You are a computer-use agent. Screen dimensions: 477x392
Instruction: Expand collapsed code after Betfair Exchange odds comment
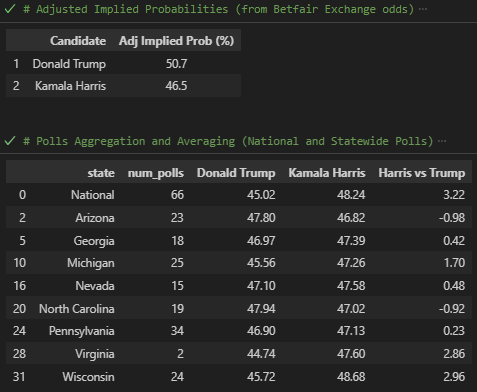tap(423, 9)
